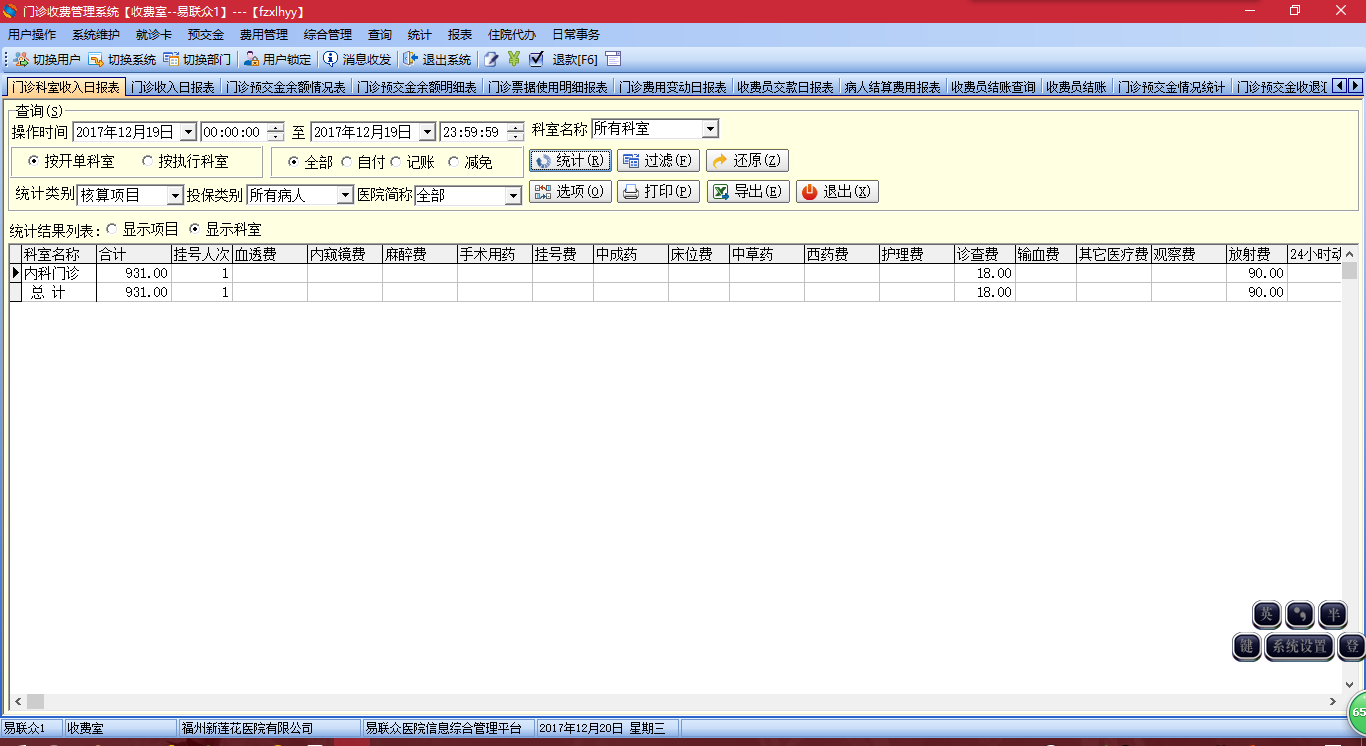Open the 费用管理 menu
Viewport: 1366px width, 746px height.
pyautogui.click(x=264, y=34)
